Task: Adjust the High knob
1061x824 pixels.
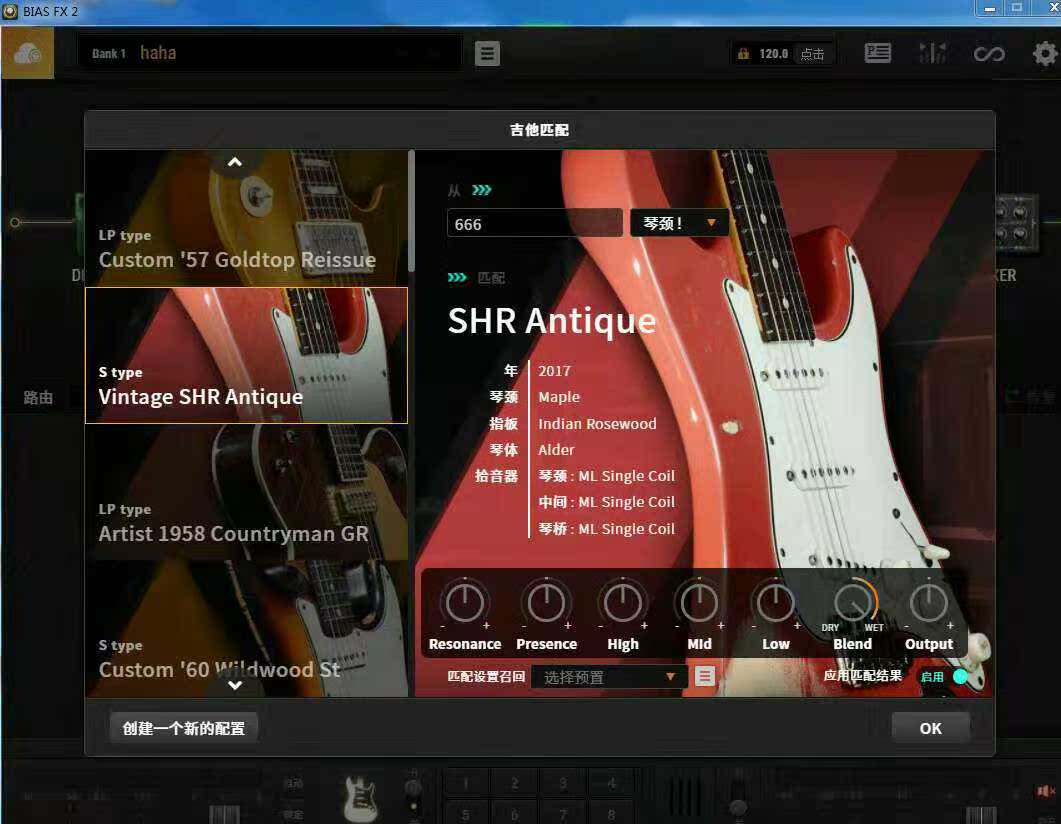Action: (623, 602)
